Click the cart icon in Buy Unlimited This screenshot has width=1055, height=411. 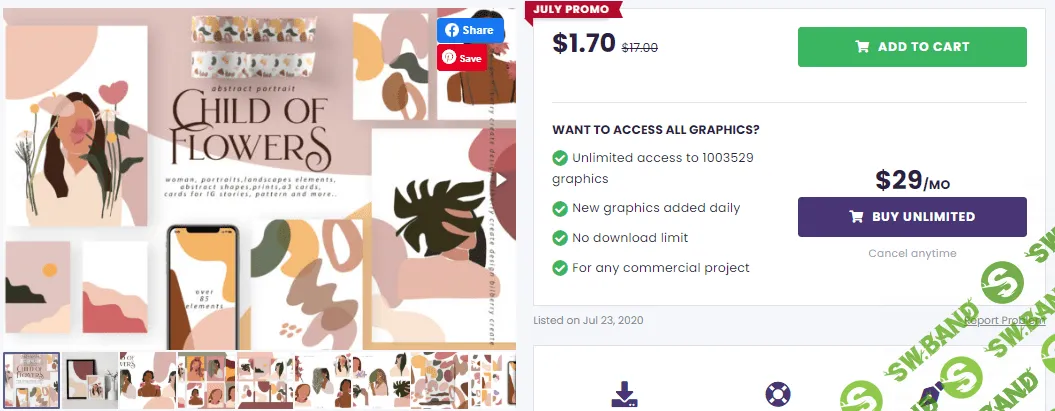pyautogui.click(x=856, y=217)
